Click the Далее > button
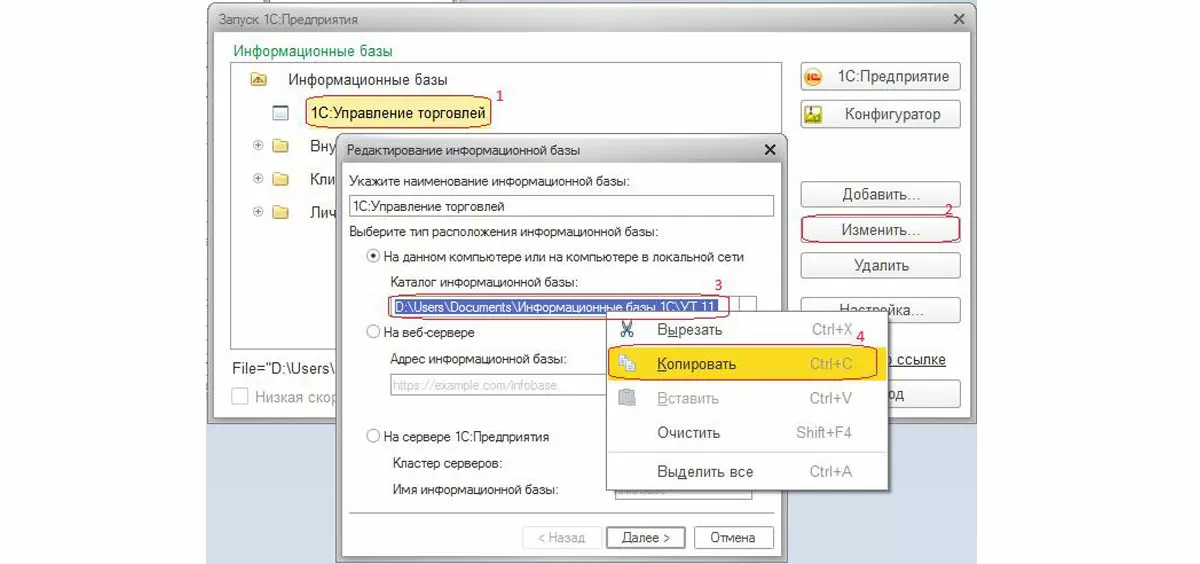 [646, 537]
